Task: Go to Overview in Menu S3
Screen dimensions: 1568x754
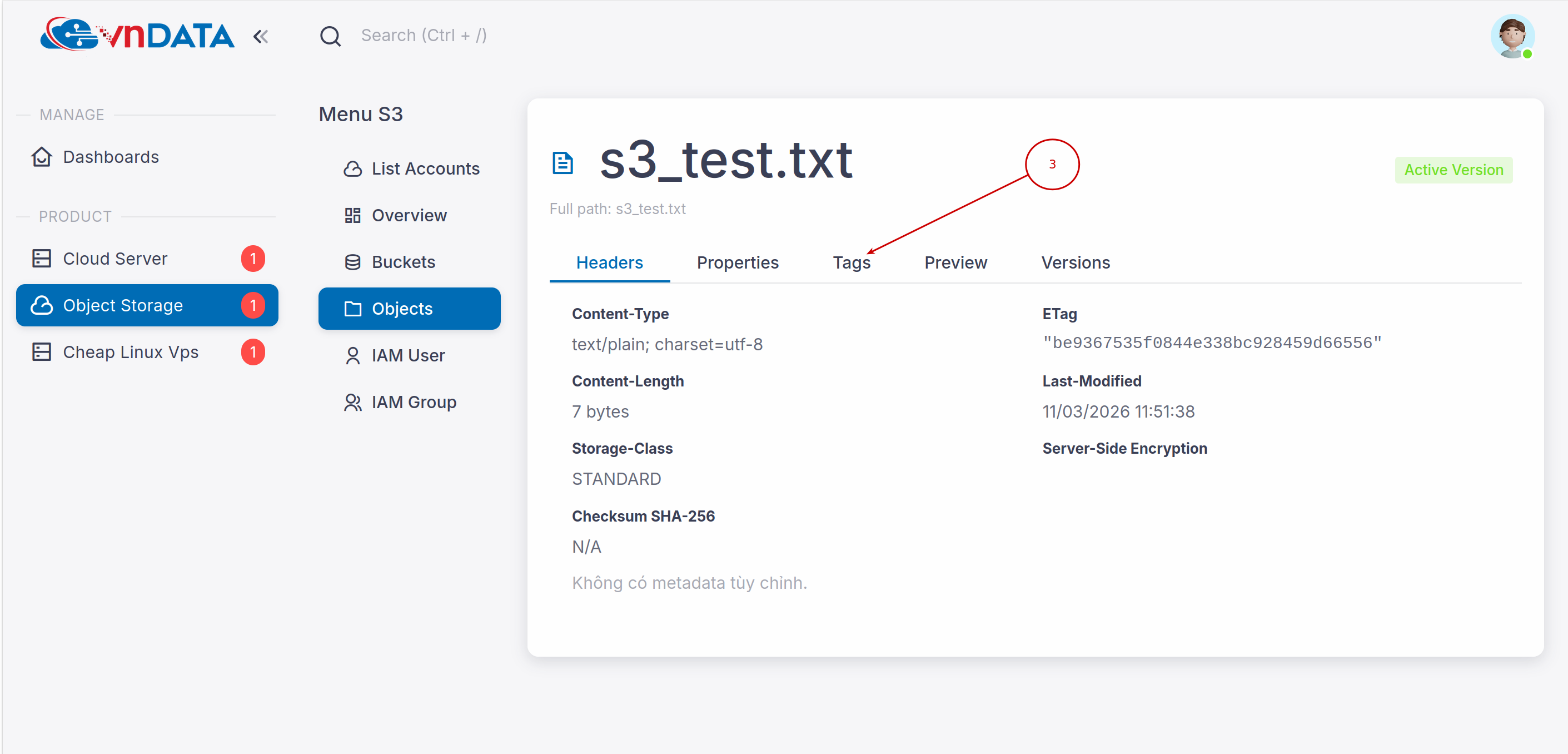Action: [x=409, y=216]
